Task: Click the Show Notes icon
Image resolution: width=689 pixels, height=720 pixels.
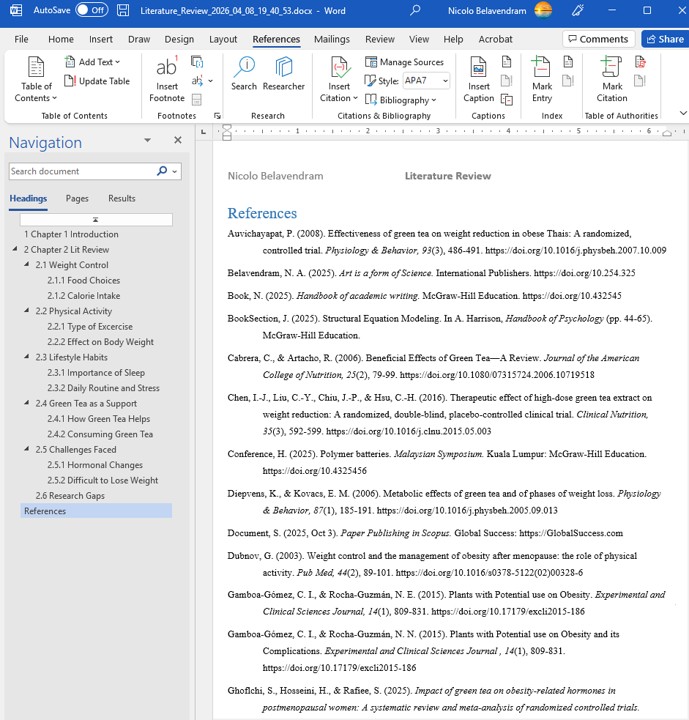Action: pos(197,99)
